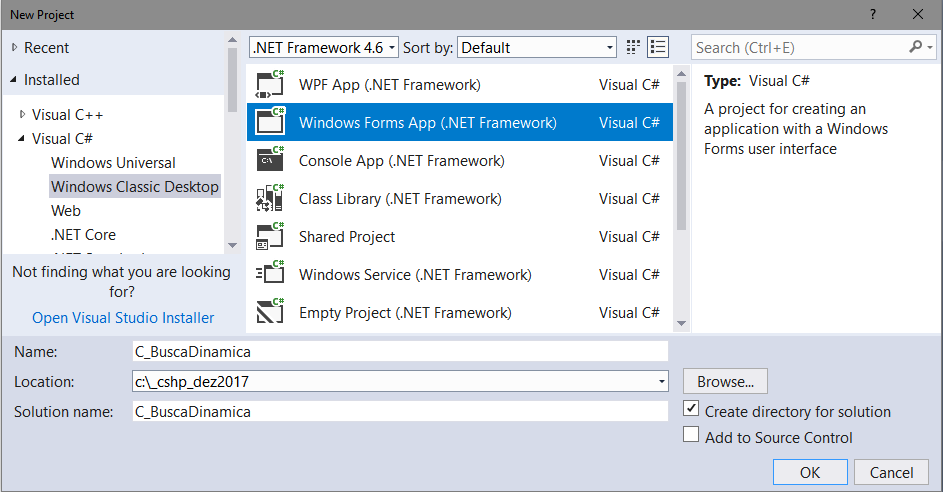
Task: Toggle Create directory for solution checkbox
Action: pyautogui.click(x=691, y=408)
